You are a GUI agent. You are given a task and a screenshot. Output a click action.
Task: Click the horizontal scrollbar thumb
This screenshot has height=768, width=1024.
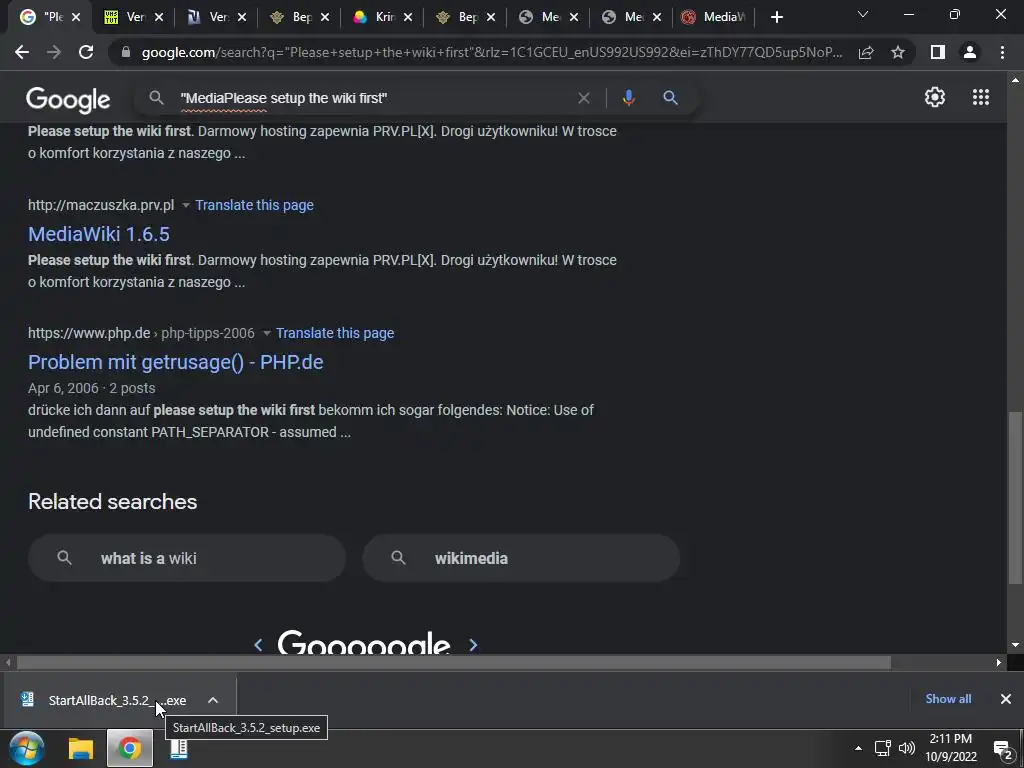(454, 663)
